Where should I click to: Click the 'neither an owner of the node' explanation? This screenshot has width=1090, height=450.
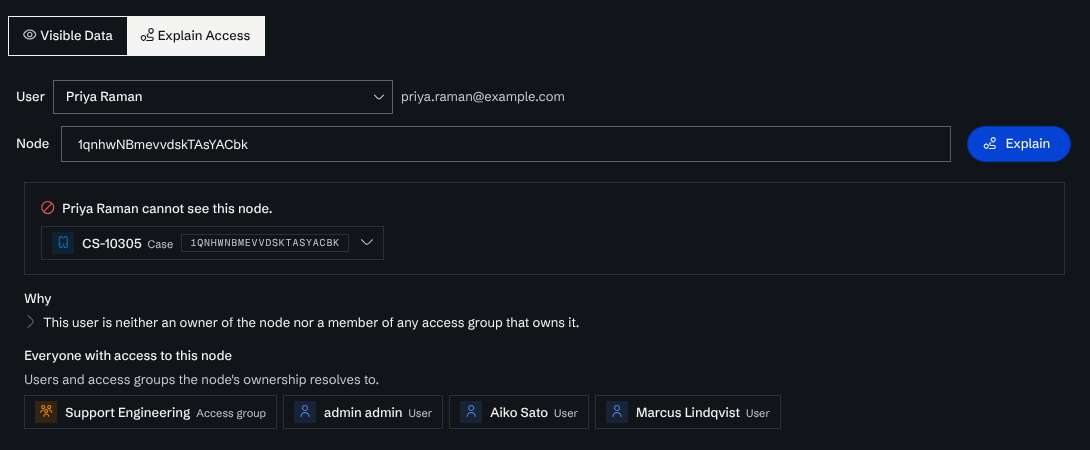click(x=311, y=323)
